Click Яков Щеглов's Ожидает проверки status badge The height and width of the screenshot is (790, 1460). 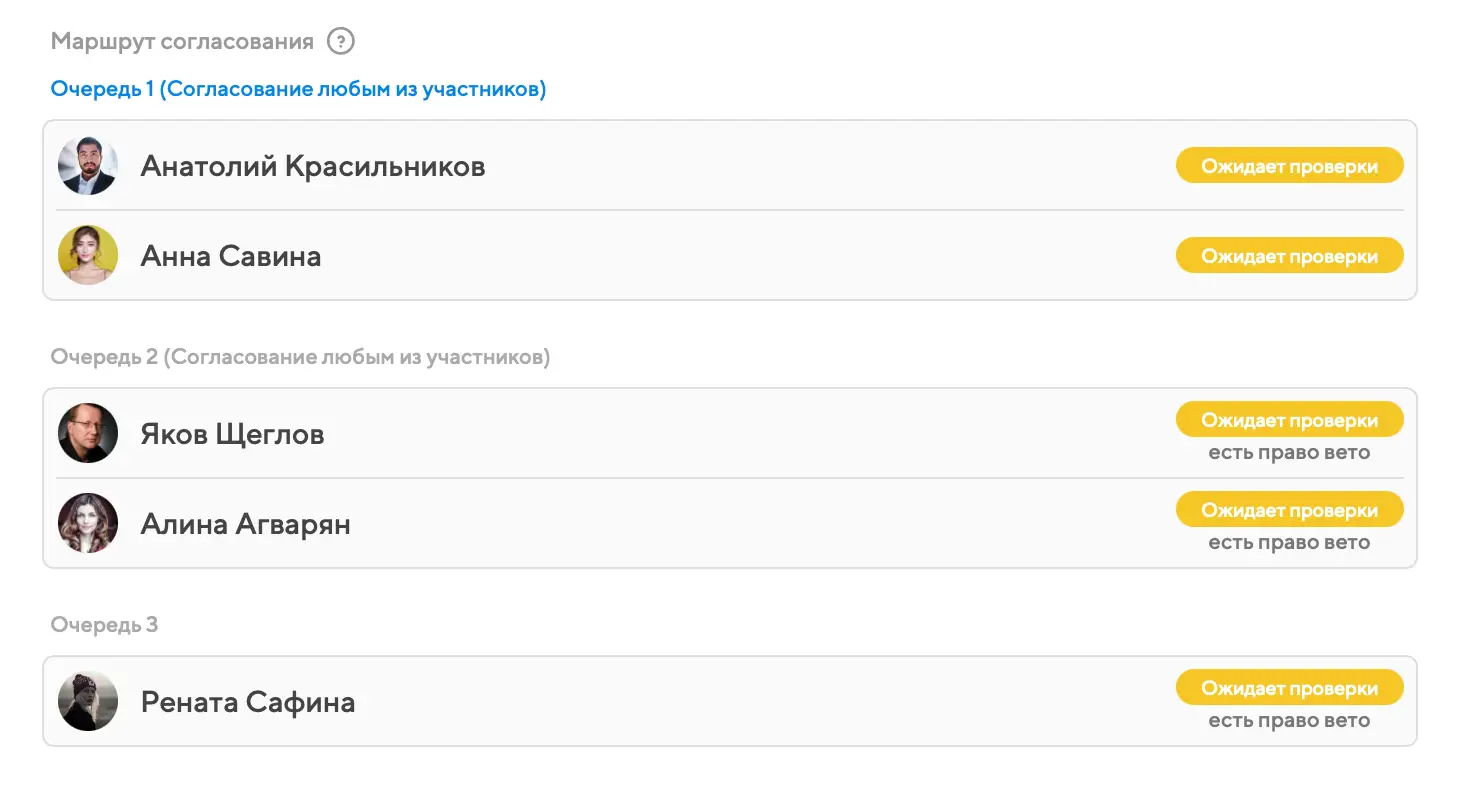pos(1289,420)
